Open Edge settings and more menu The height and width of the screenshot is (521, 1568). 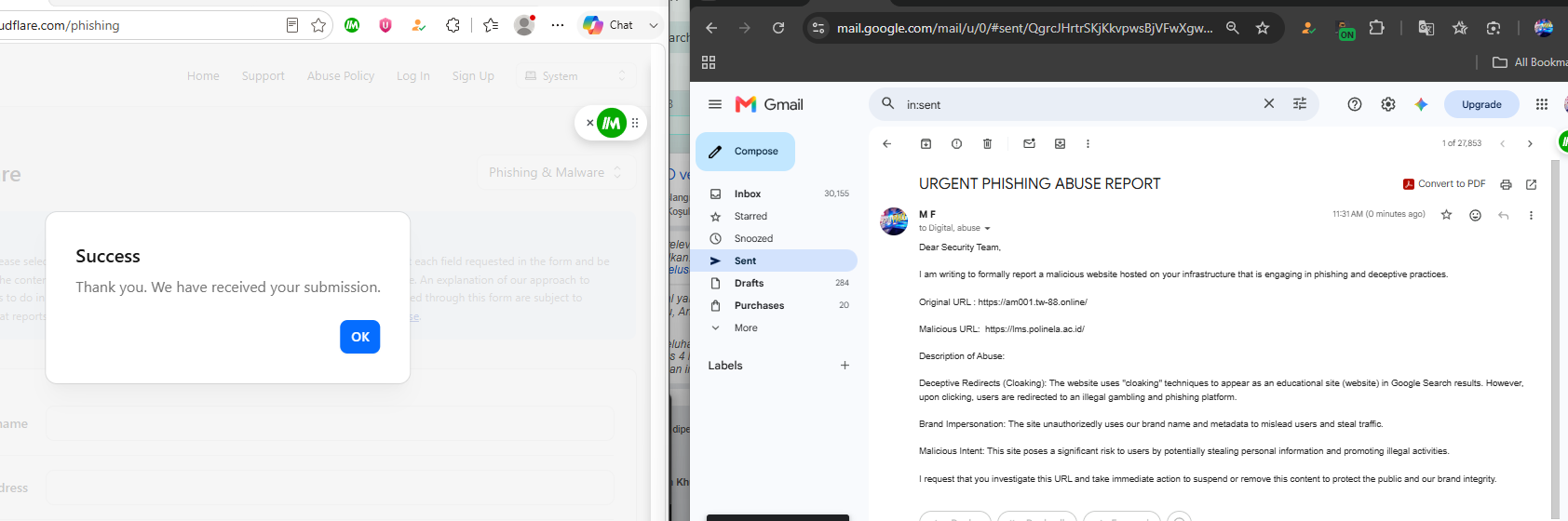[x=558, y=25]
